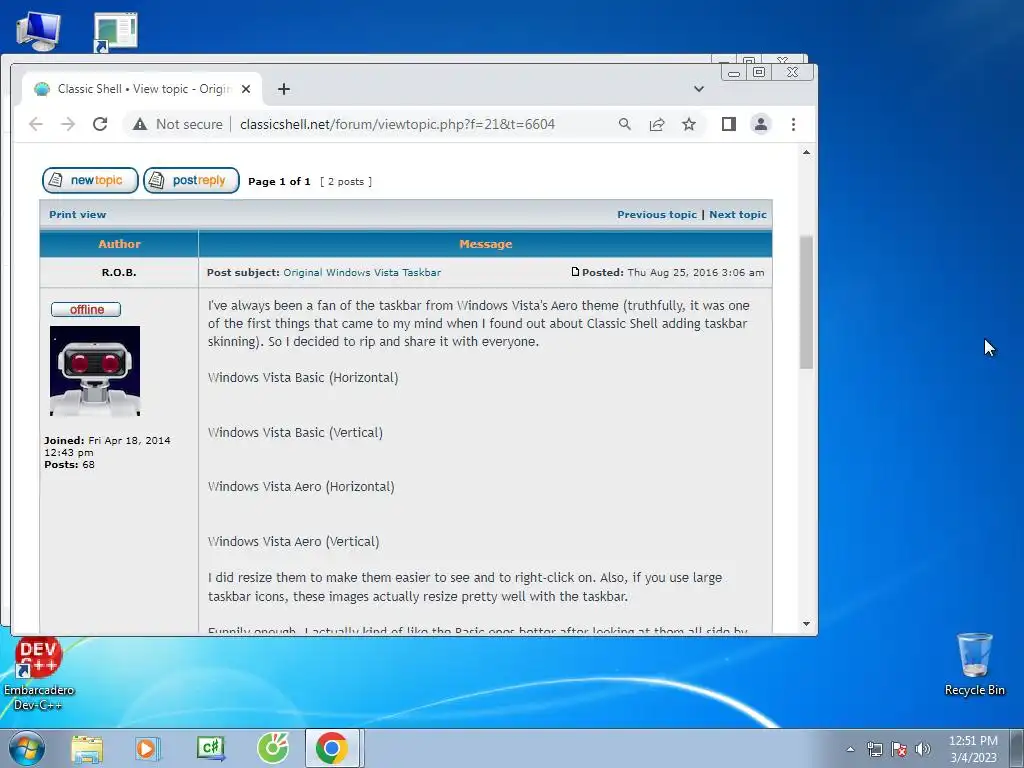
Task: Click the offline status badge
Action: pos(86,310)
